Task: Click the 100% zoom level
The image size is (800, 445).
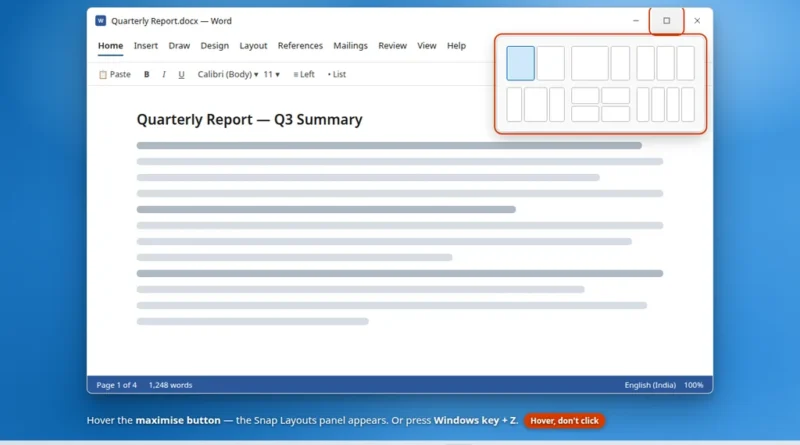Action: [693, 385]
